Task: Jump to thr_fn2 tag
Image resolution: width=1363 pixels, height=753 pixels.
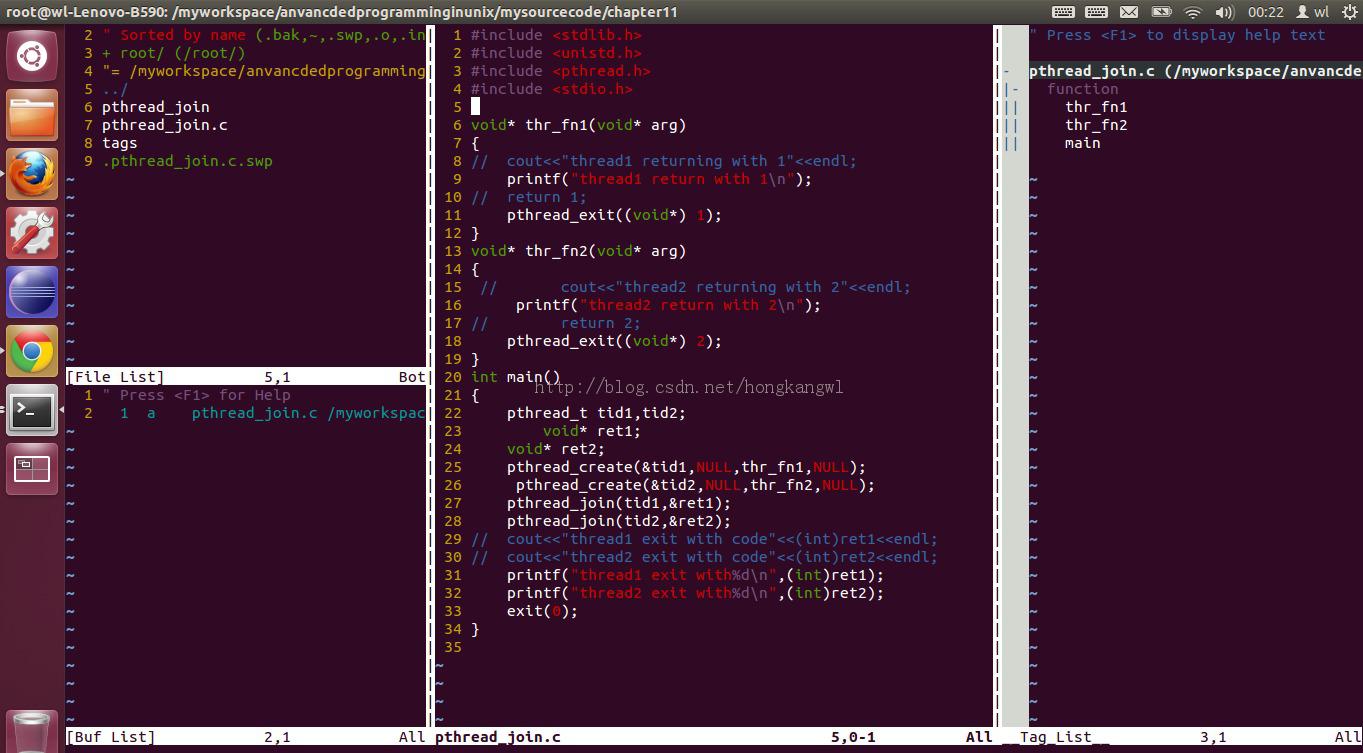Action: pyautogui.click(x=1096, y=125)
